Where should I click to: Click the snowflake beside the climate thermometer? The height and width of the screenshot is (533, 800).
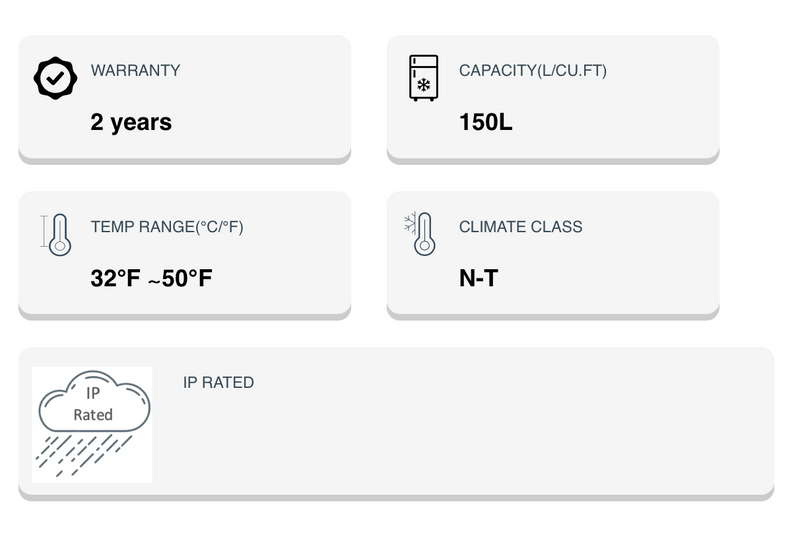tap(409, 222)
